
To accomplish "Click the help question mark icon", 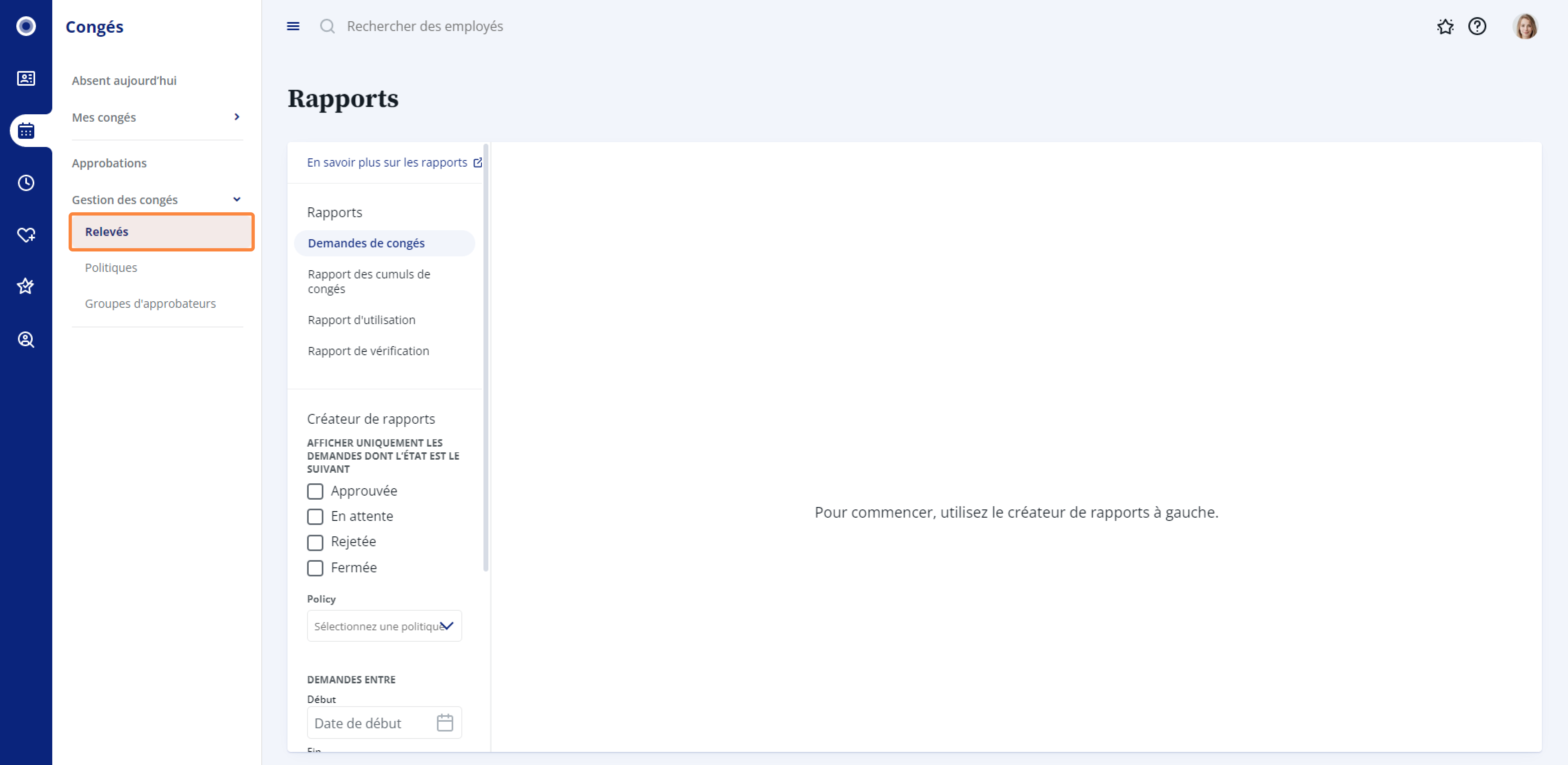I will tap(1477, 26).
